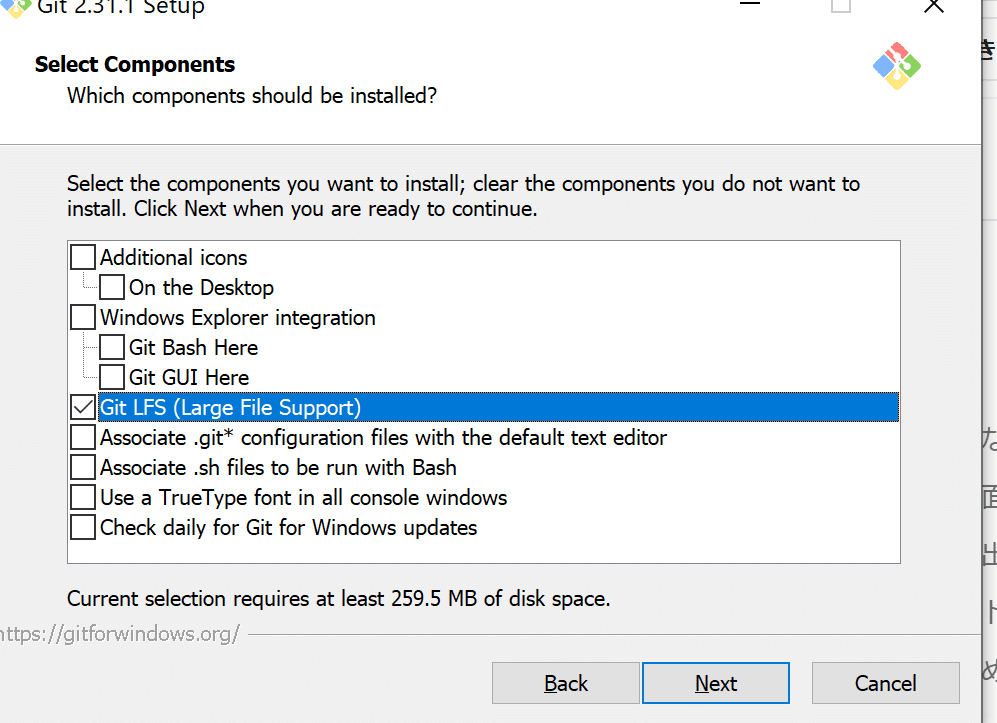
Task: Check the On the Desktop option
Action: pos(112,287)
